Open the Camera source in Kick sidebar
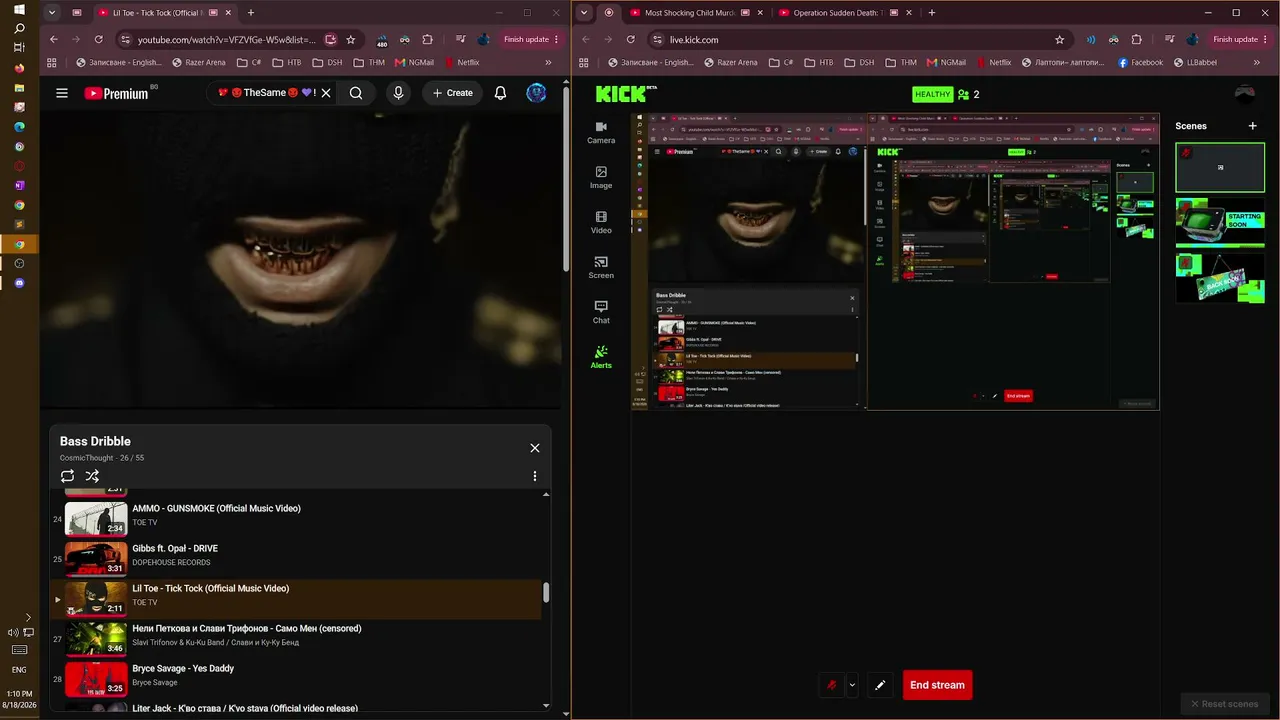 coord(601,132)
